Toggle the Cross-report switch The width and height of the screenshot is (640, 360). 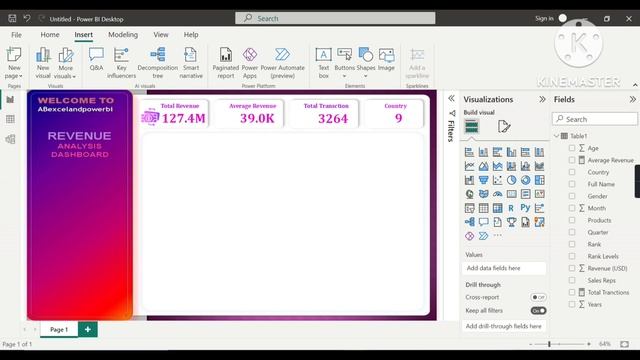coord(538,297)
